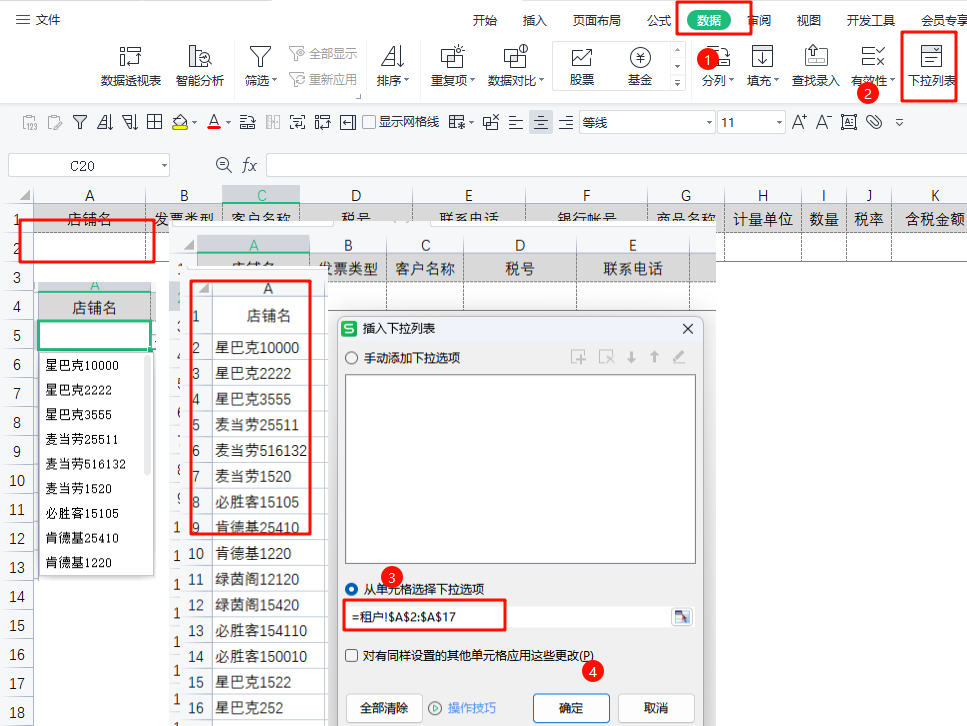Toggle the 显示网格线 checkbox
The width and height of the screenshot is (967, 726).
pos(369,122)
